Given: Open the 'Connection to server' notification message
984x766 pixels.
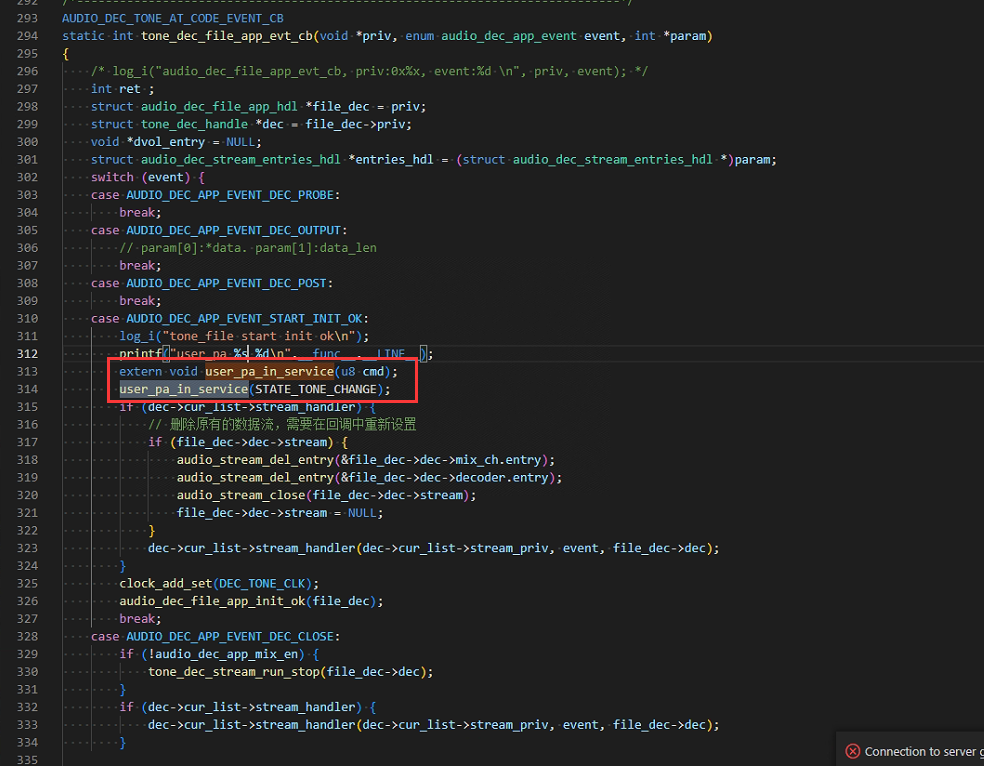Looking at the screenshot, I should (924, 751).
